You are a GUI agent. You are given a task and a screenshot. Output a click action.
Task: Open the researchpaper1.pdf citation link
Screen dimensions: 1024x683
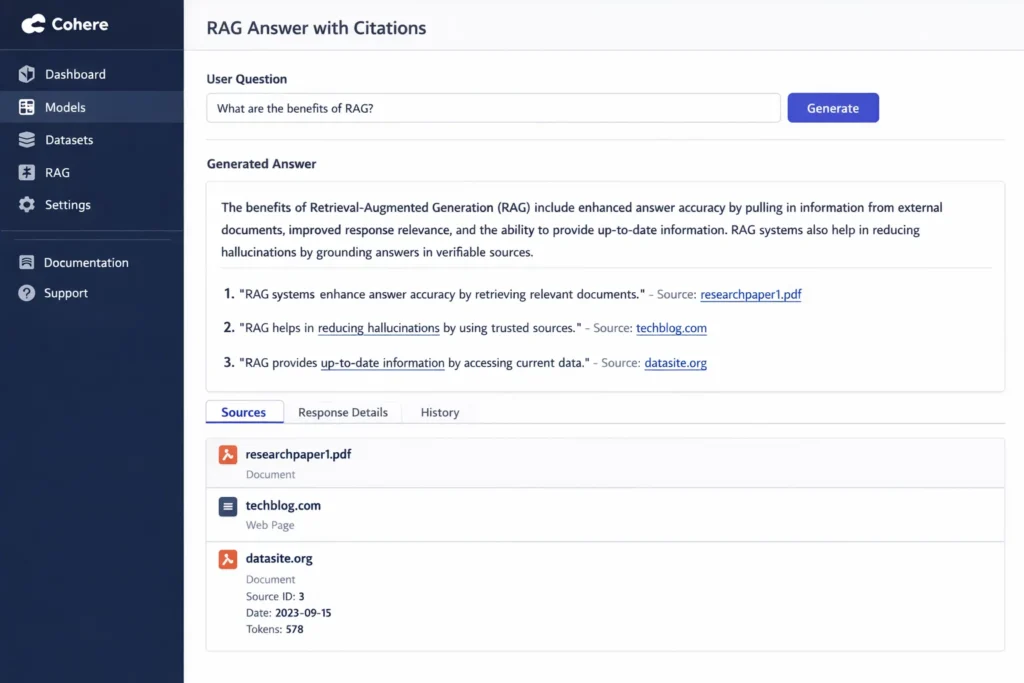point(751,294)
